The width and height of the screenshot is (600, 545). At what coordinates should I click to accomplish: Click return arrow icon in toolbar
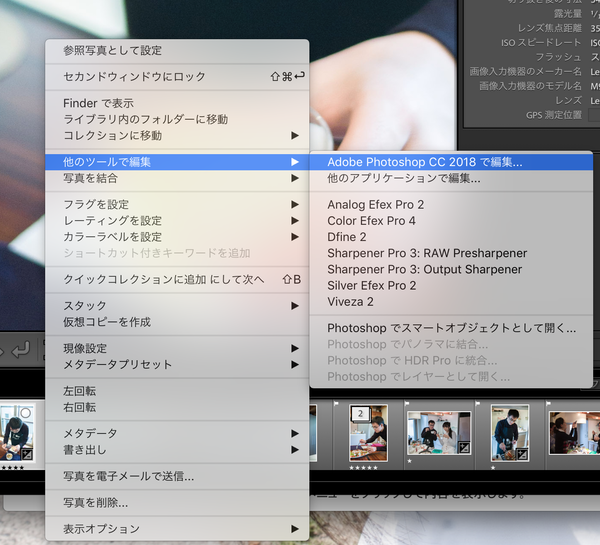(21, 349)
